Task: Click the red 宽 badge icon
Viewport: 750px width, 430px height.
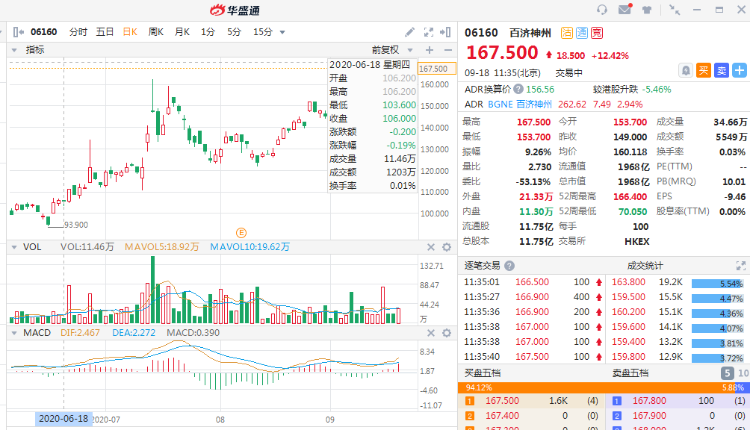Action: pos(597,33)
